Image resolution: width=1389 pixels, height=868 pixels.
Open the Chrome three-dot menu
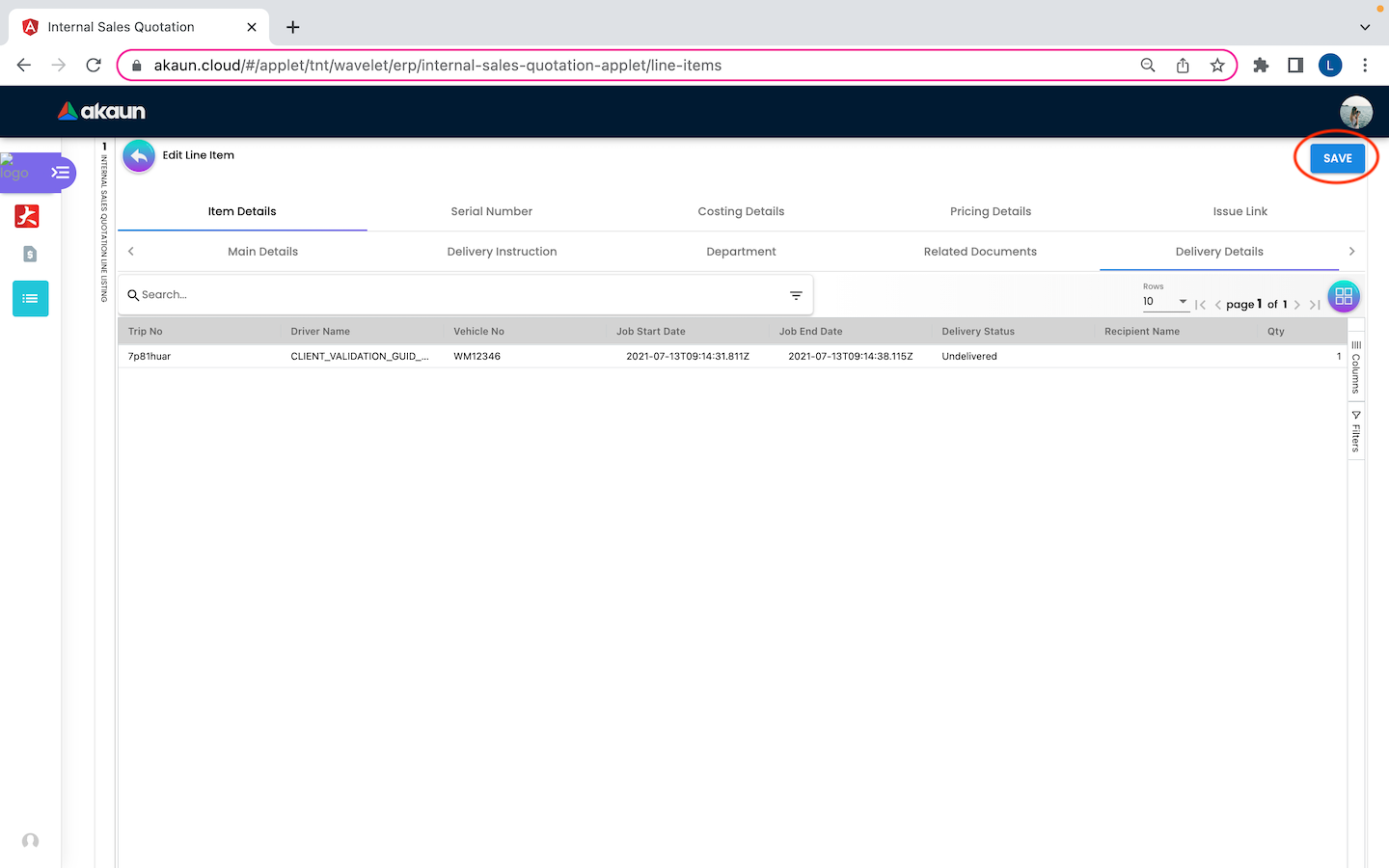click(x=1365, y=66)
